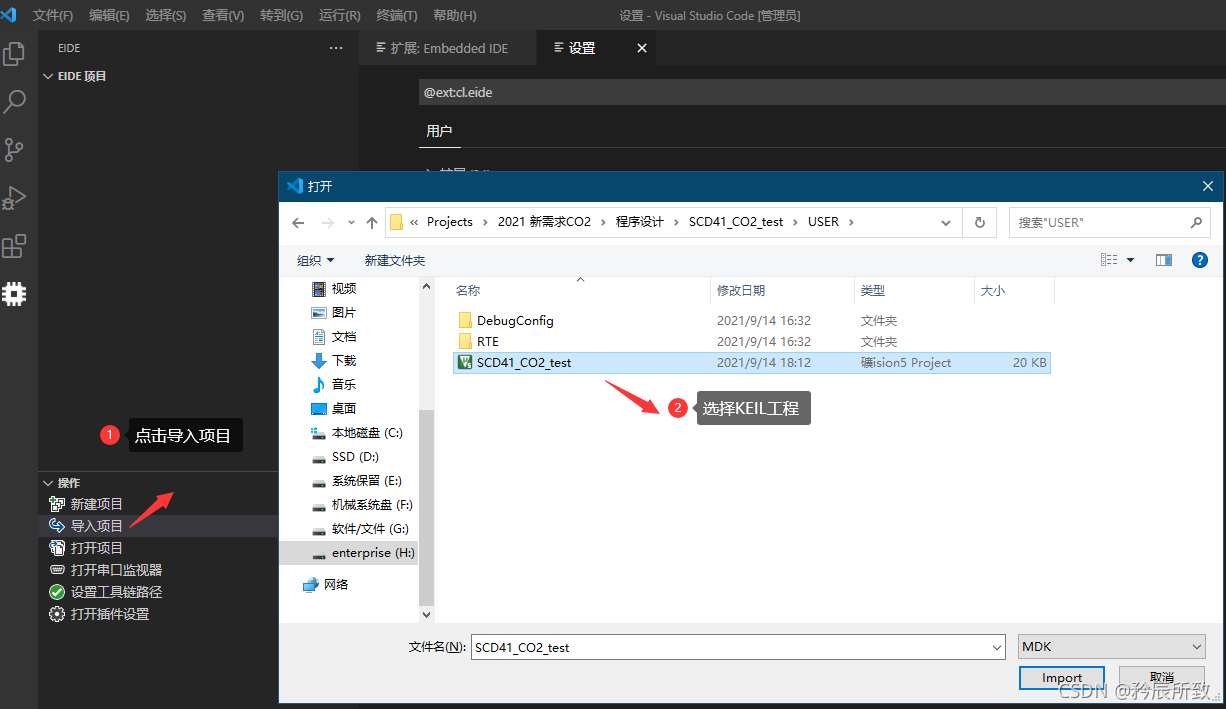Open the EIDE panel more actions menu
Viewport: 1226px width, 709px height.
(x=335, y=48)
